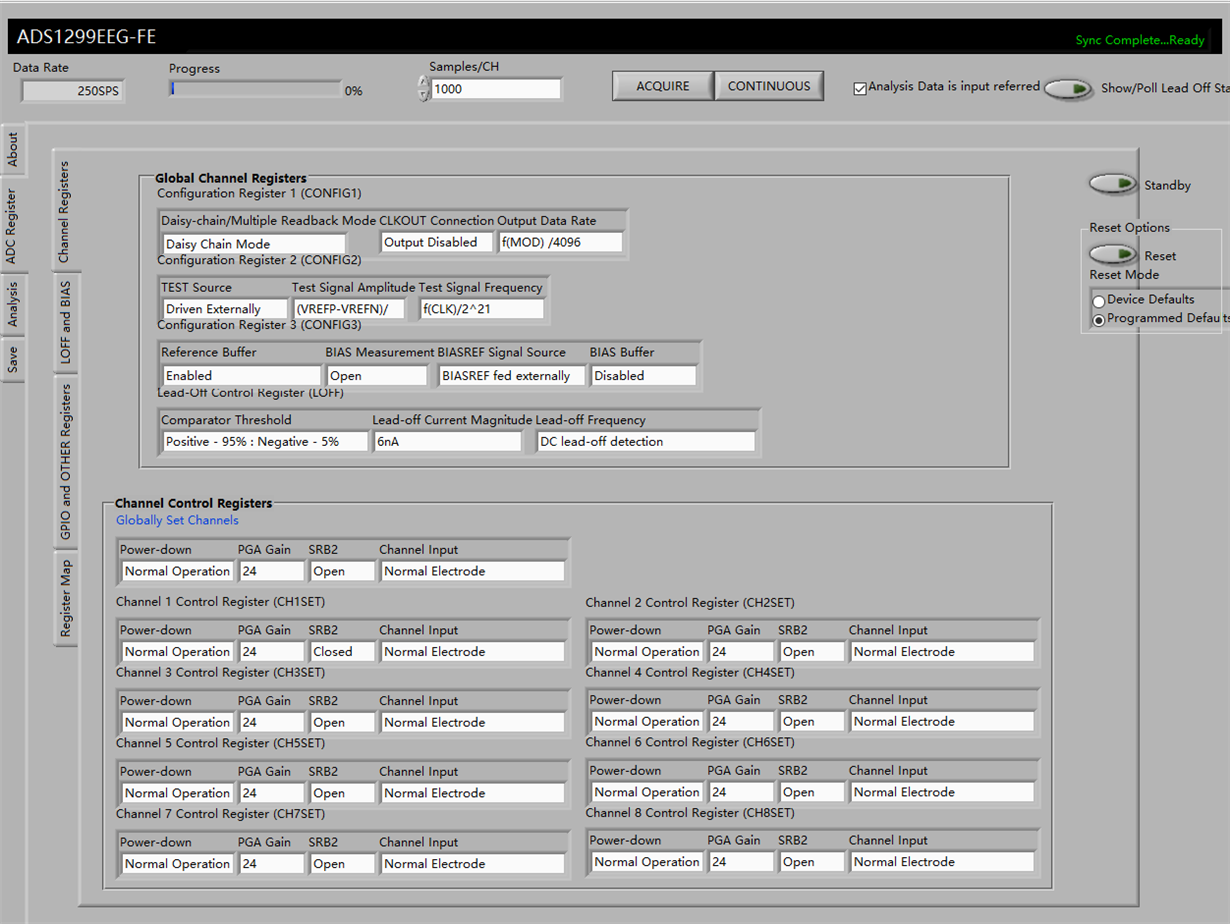Open Channel 4 Power-down dropdown
Viewport: 1230px width, 924px height.
pyautogui.click(x=647, y=721)
